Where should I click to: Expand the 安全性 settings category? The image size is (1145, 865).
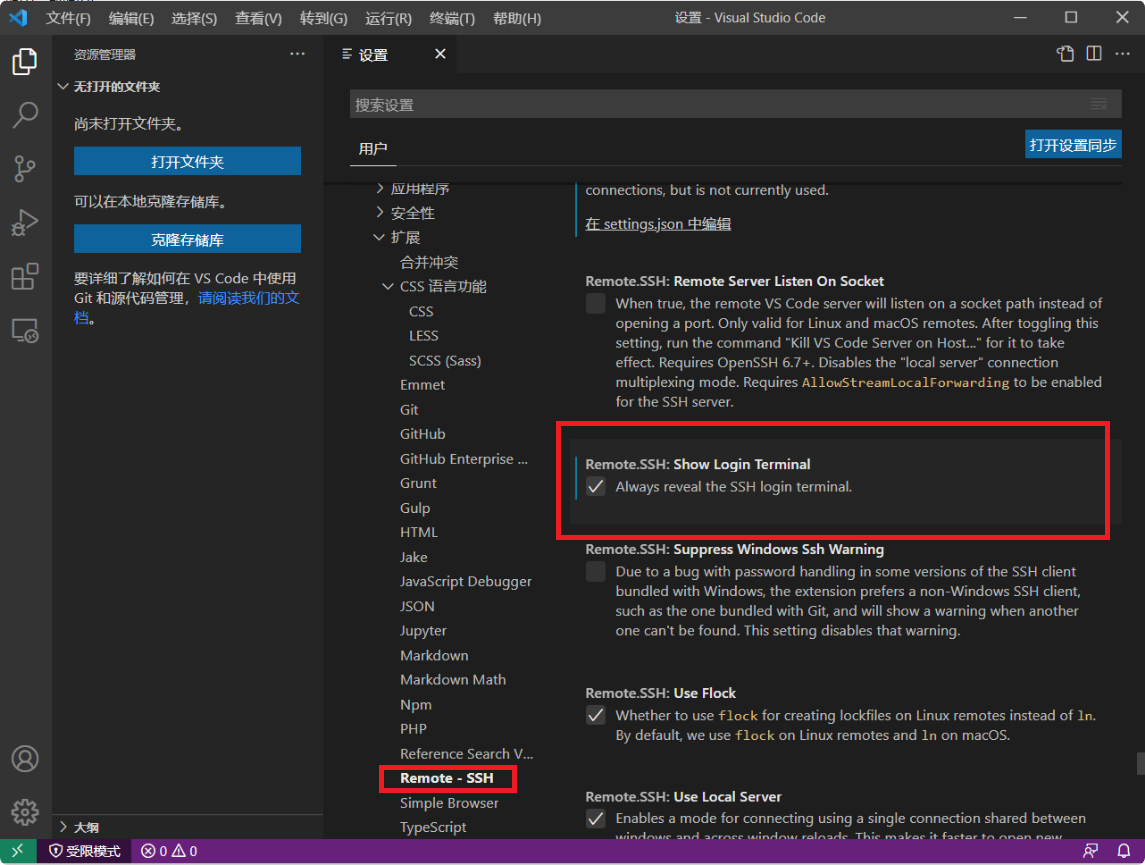point(380,212)
